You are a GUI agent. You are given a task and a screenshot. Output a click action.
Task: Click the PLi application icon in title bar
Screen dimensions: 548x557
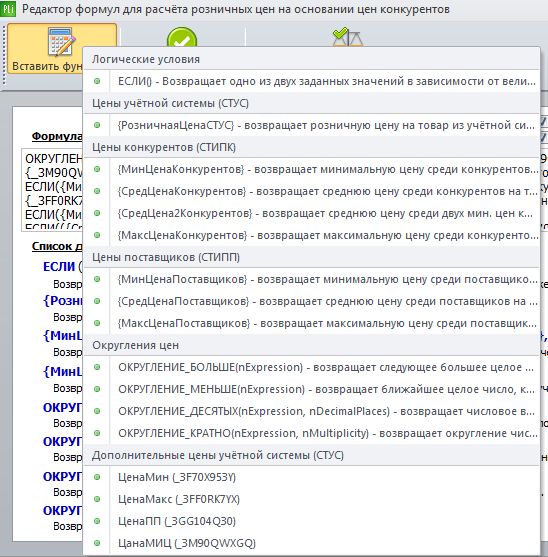pyautogui.click(x=8, y=9)
